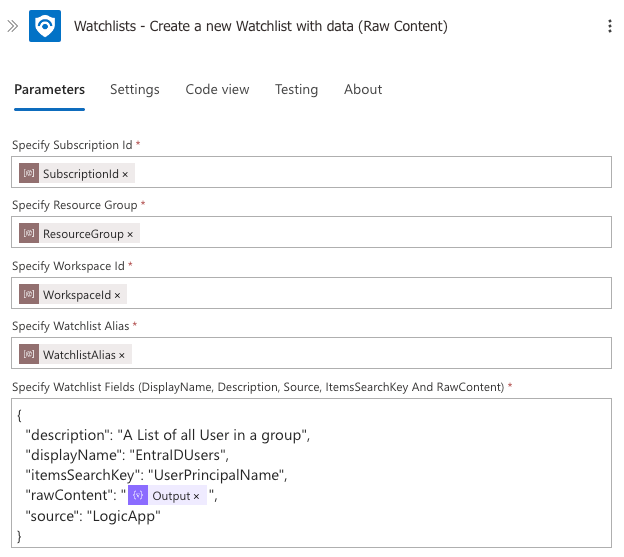Go to the Testing tab
Screen dimensions: 624x557
click(296, 90)
